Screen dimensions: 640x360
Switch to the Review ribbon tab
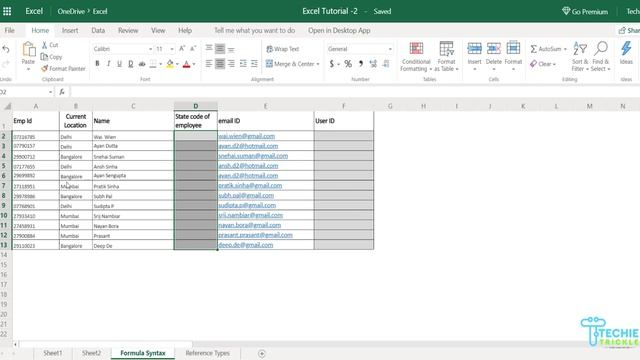point(128,30)
